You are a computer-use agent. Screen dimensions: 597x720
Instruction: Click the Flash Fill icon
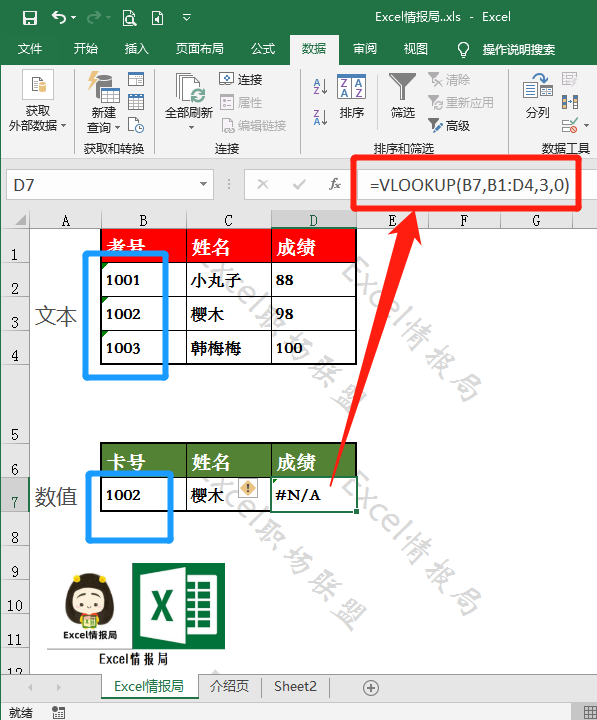[569, 79]
